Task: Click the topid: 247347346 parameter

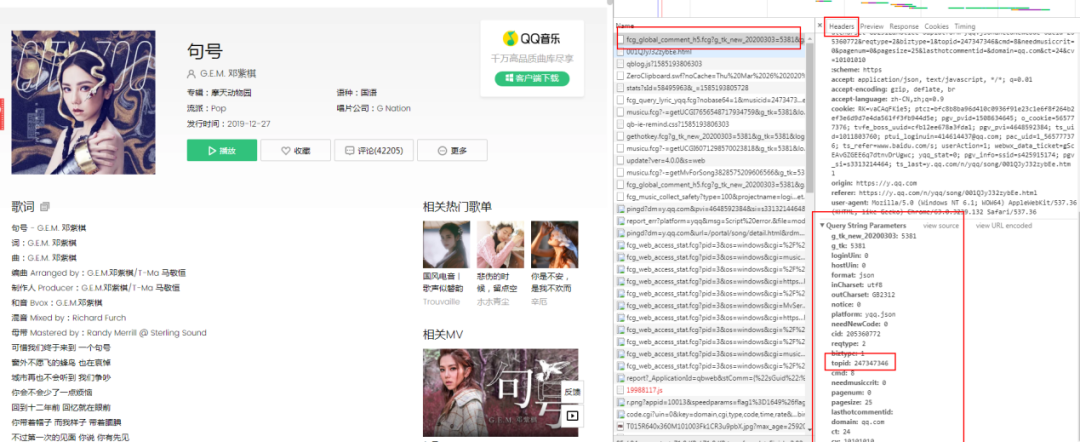Action: click(859, 362)
